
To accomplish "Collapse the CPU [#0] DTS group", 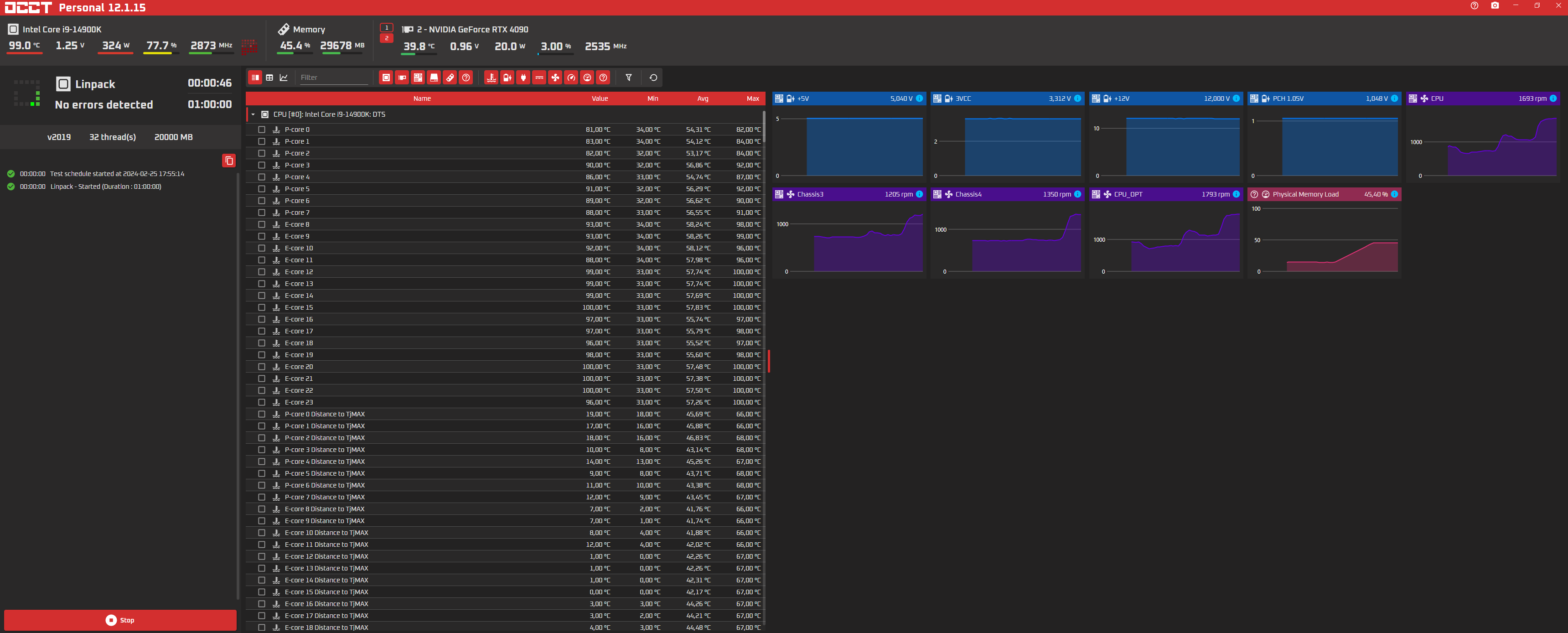I will [x=253, y=114].
